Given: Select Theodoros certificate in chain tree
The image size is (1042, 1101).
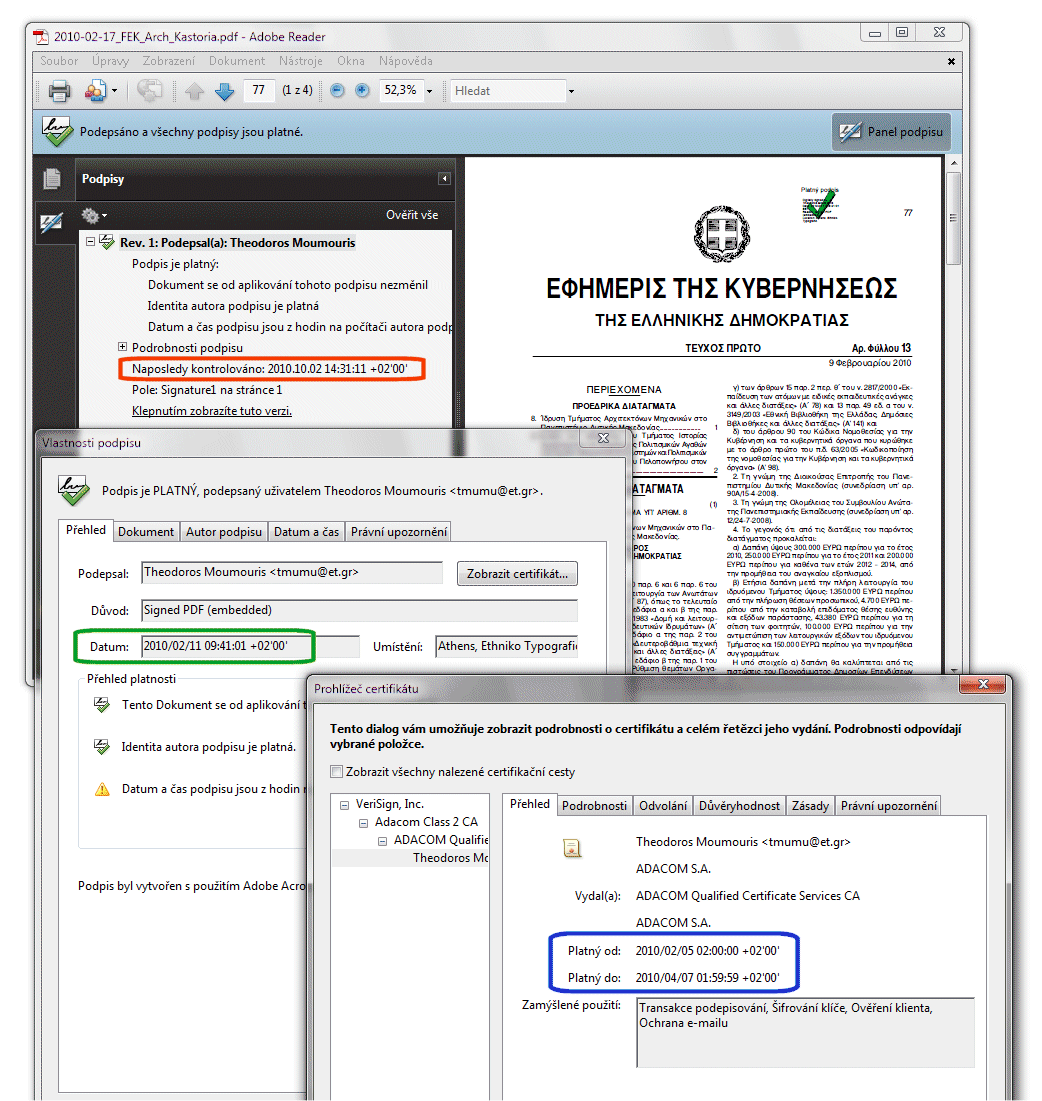Looking at the screenshot, I should point(411,857).
